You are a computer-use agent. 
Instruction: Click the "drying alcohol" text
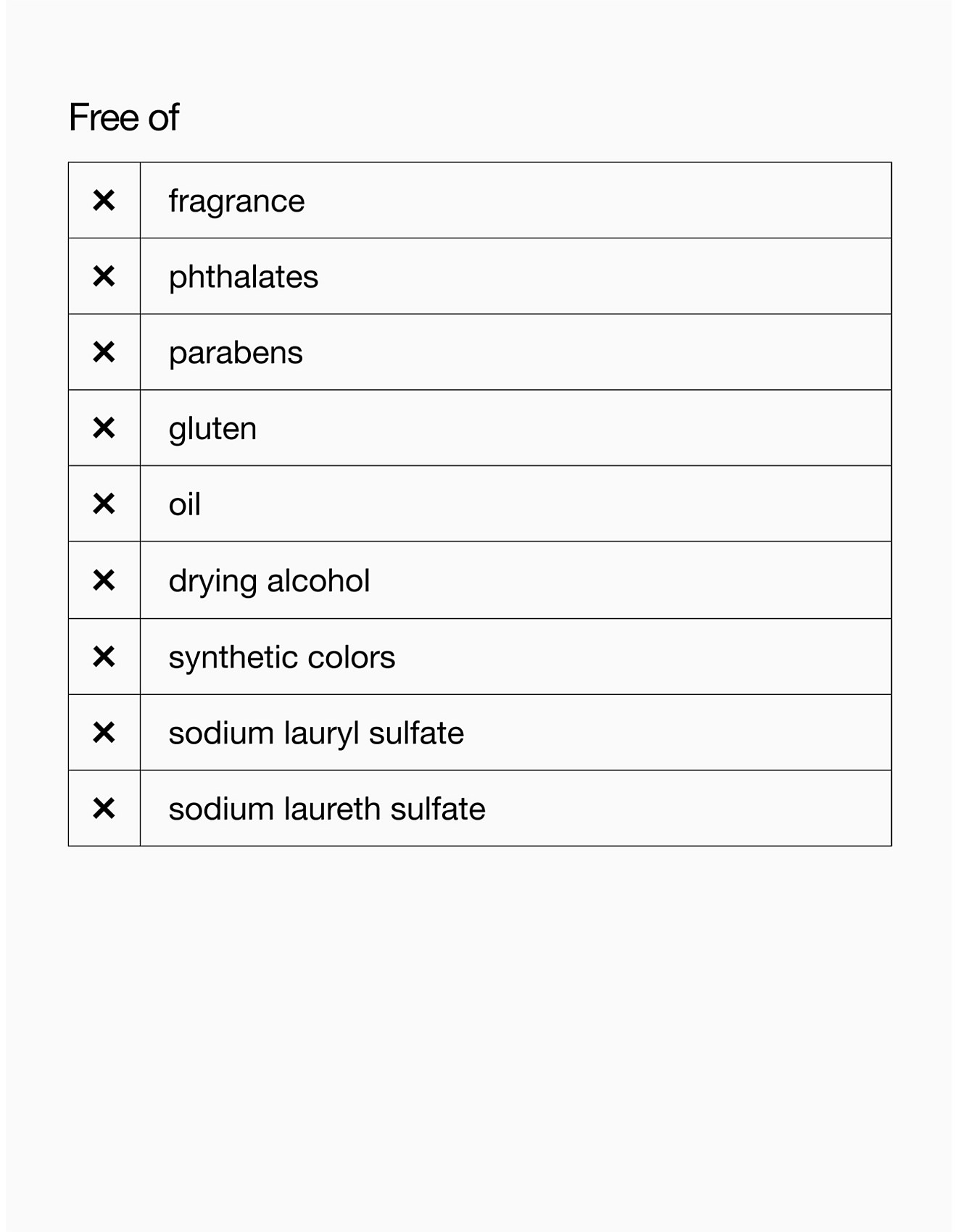click(x=269, y=581)
